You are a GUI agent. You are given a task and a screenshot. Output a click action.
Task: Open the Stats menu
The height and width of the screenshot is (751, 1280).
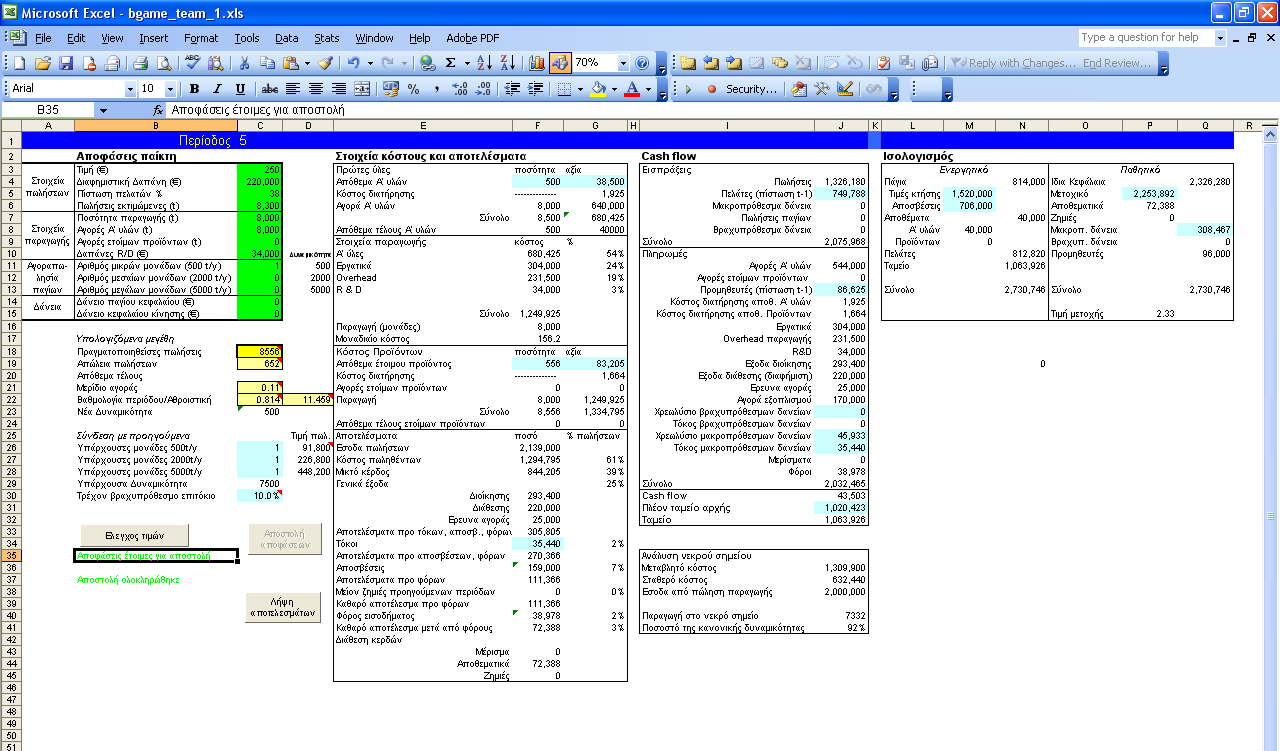(327, 38)
